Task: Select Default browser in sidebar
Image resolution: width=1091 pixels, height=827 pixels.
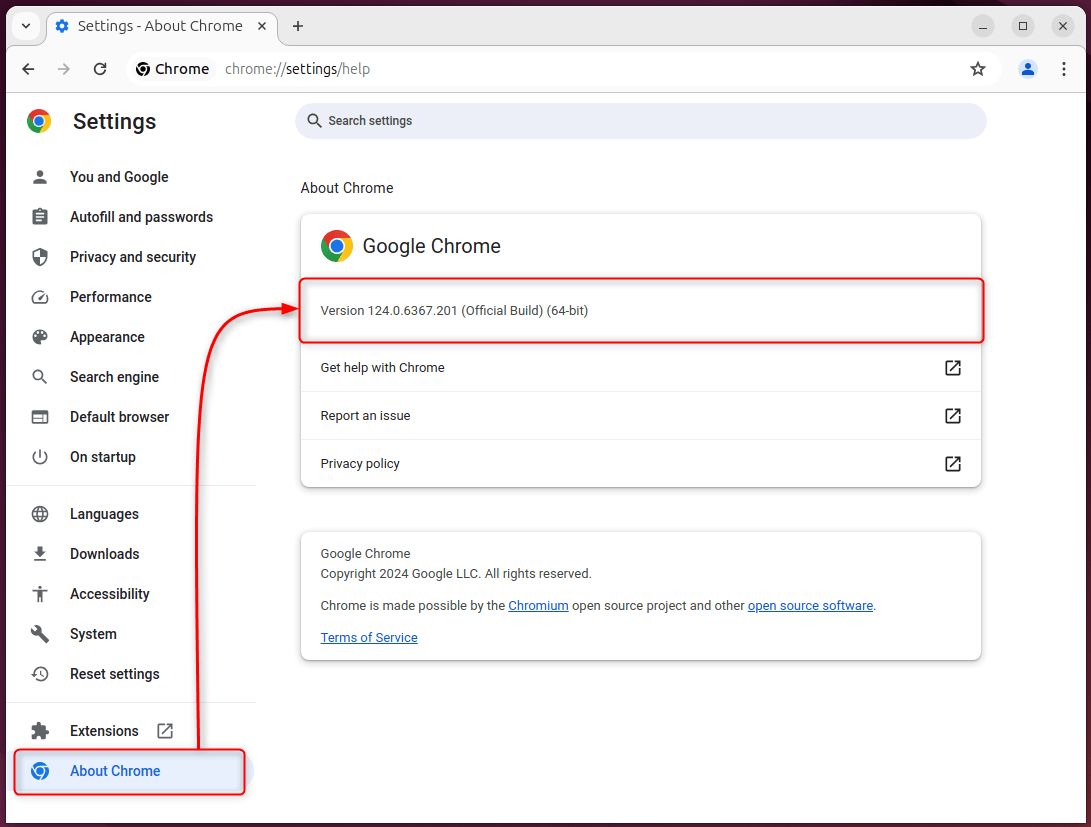Action: pos(119,417)
